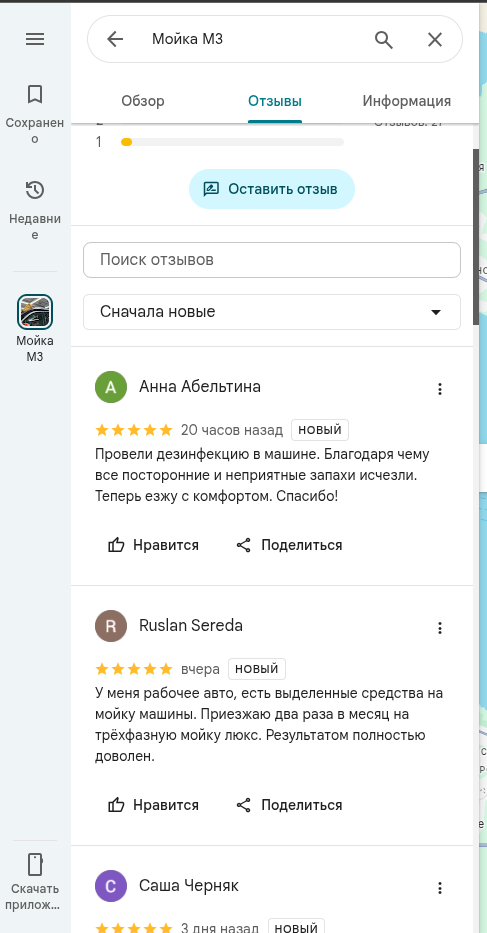
Task: Click the 1-star rating bar
Action: coord(232,142)
